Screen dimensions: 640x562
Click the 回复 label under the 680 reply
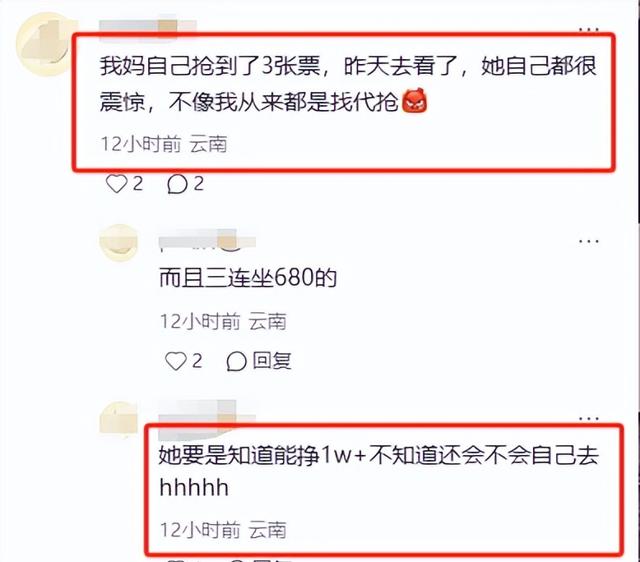coord(272,361)
